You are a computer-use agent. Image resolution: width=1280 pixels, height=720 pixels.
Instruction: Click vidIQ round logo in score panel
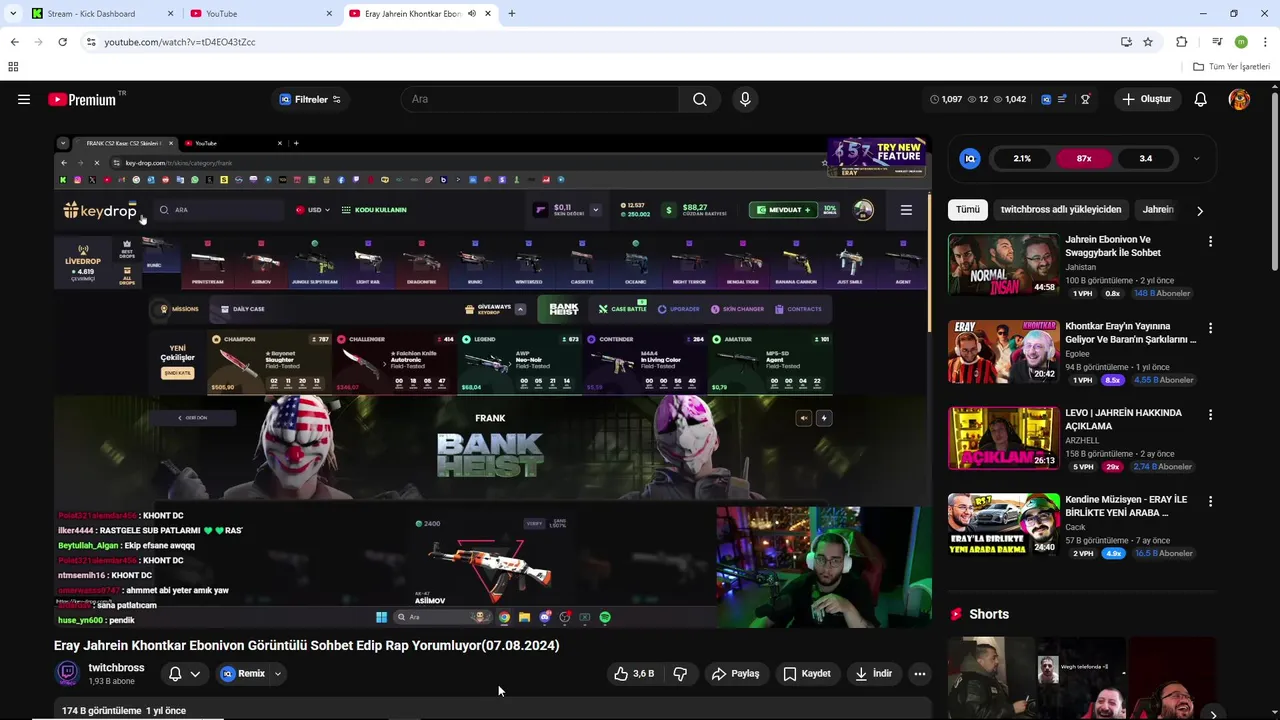(x=969, y=158)
